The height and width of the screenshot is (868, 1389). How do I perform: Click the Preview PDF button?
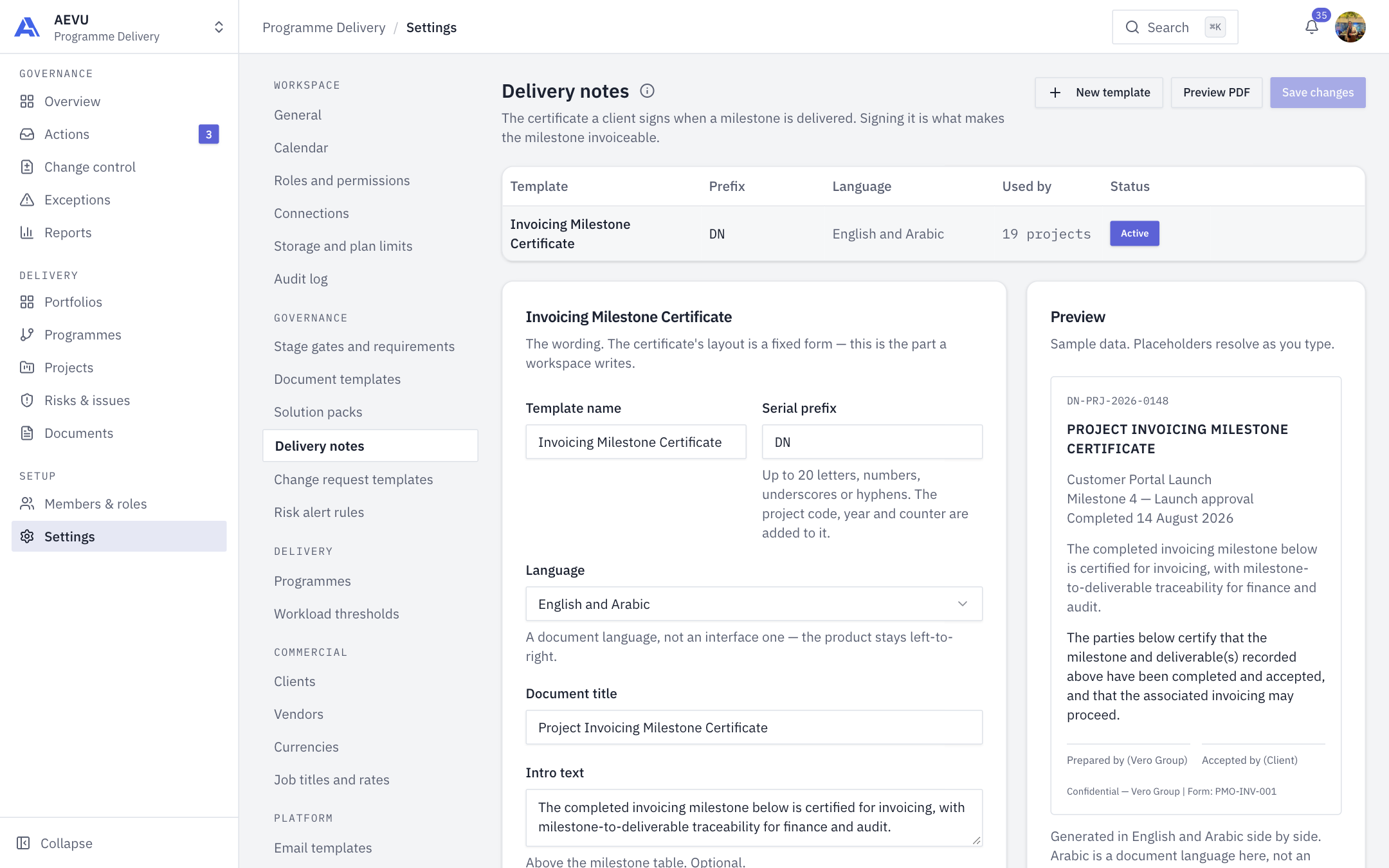pos(1217,93)
